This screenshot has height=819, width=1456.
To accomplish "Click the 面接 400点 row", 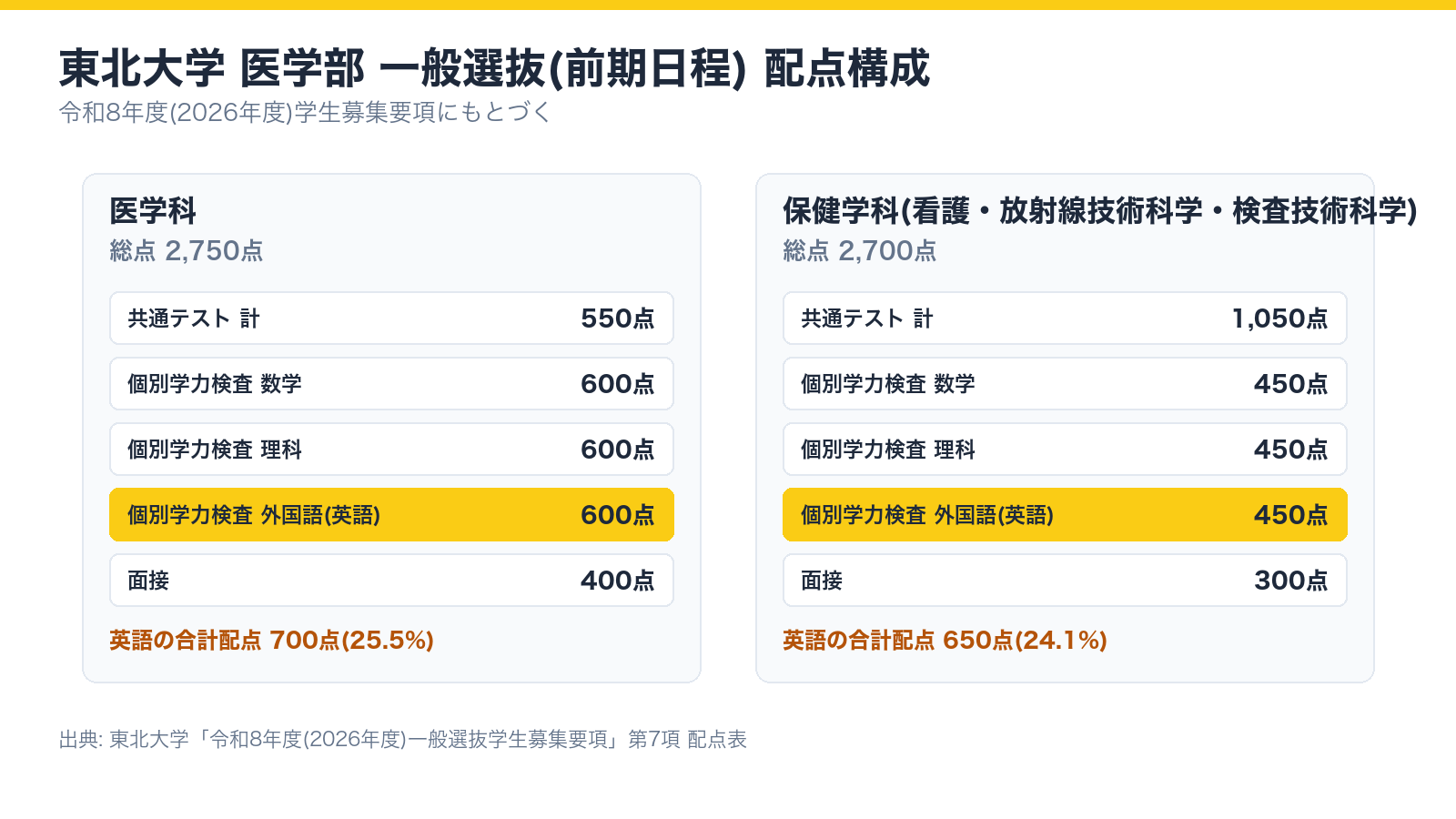I will click(x=391, y=581).
